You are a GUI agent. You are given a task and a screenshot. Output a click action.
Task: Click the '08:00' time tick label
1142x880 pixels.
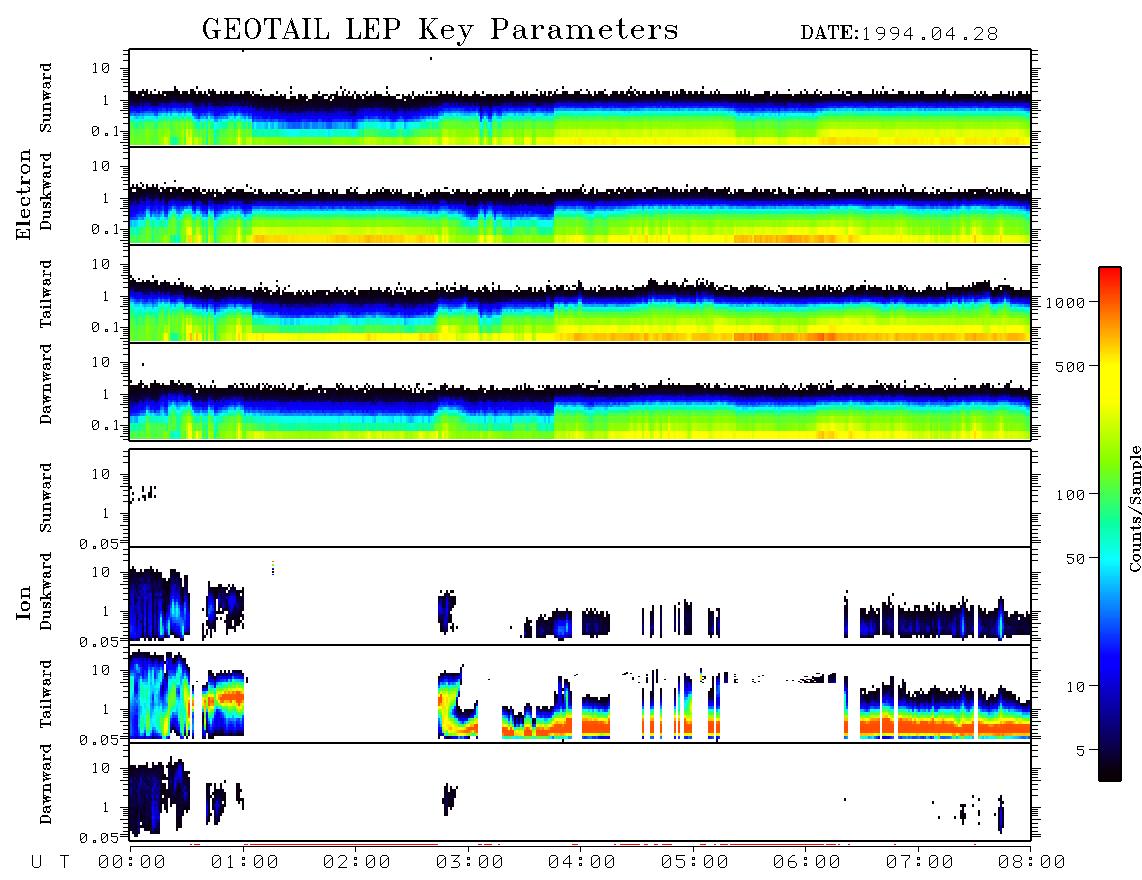(1032, 863)
